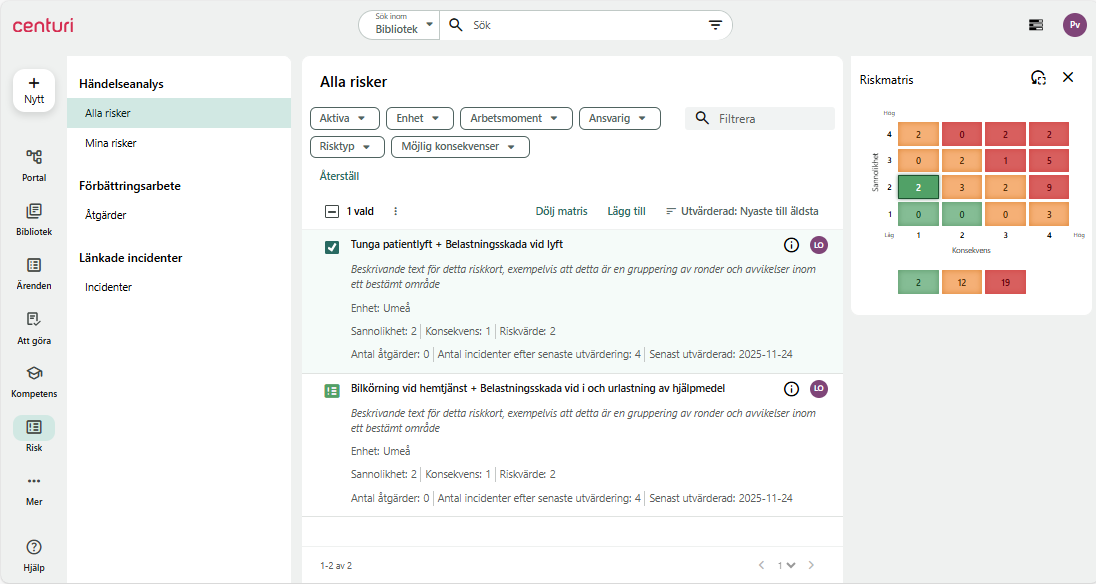
Task: Click the search filter options icon
Action: click(715, 25)
